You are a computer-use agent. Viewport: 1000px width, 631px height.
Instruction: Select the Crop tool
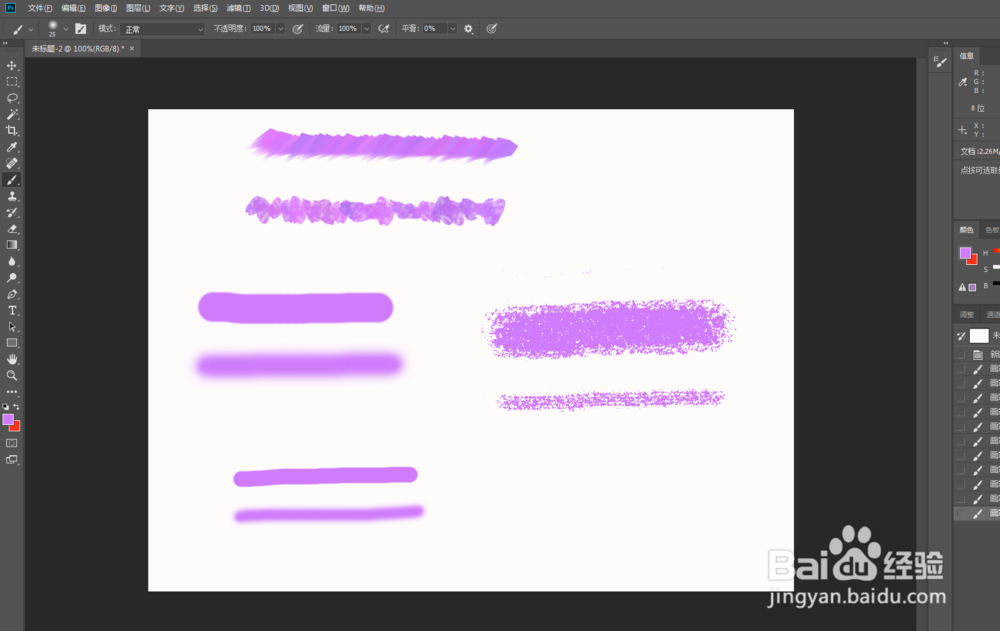[12, 131]
